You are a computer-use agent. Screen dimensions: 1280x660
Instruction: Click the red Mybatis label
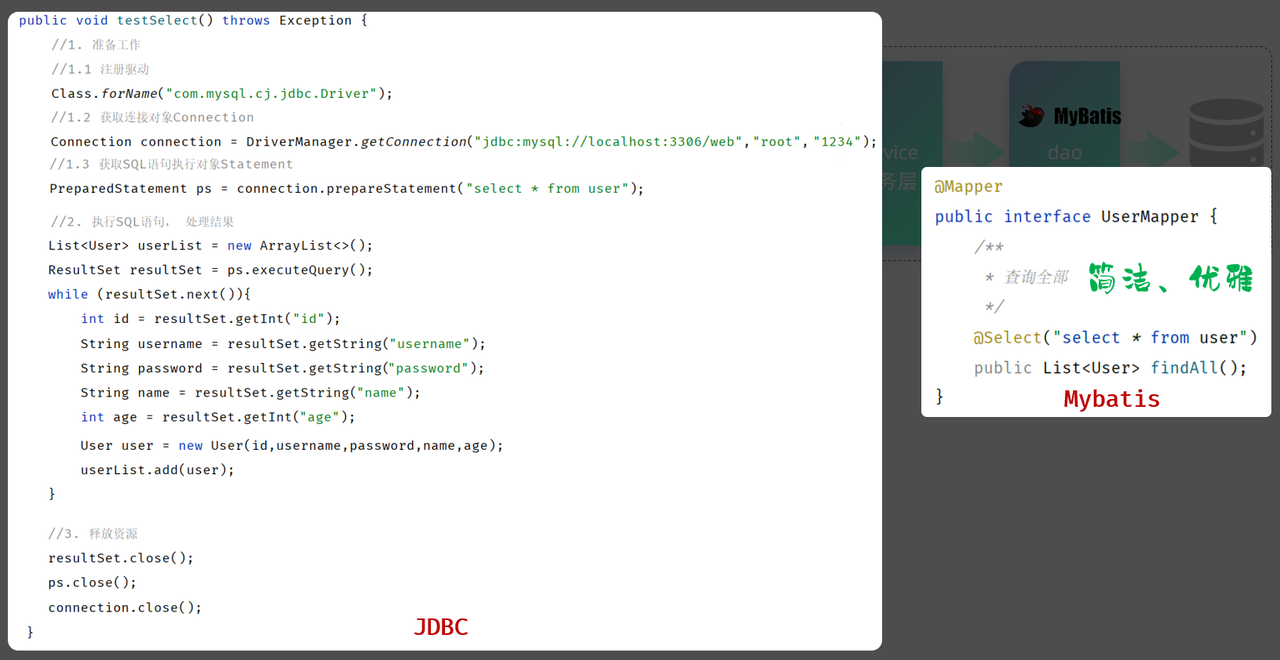(1111, 399)
